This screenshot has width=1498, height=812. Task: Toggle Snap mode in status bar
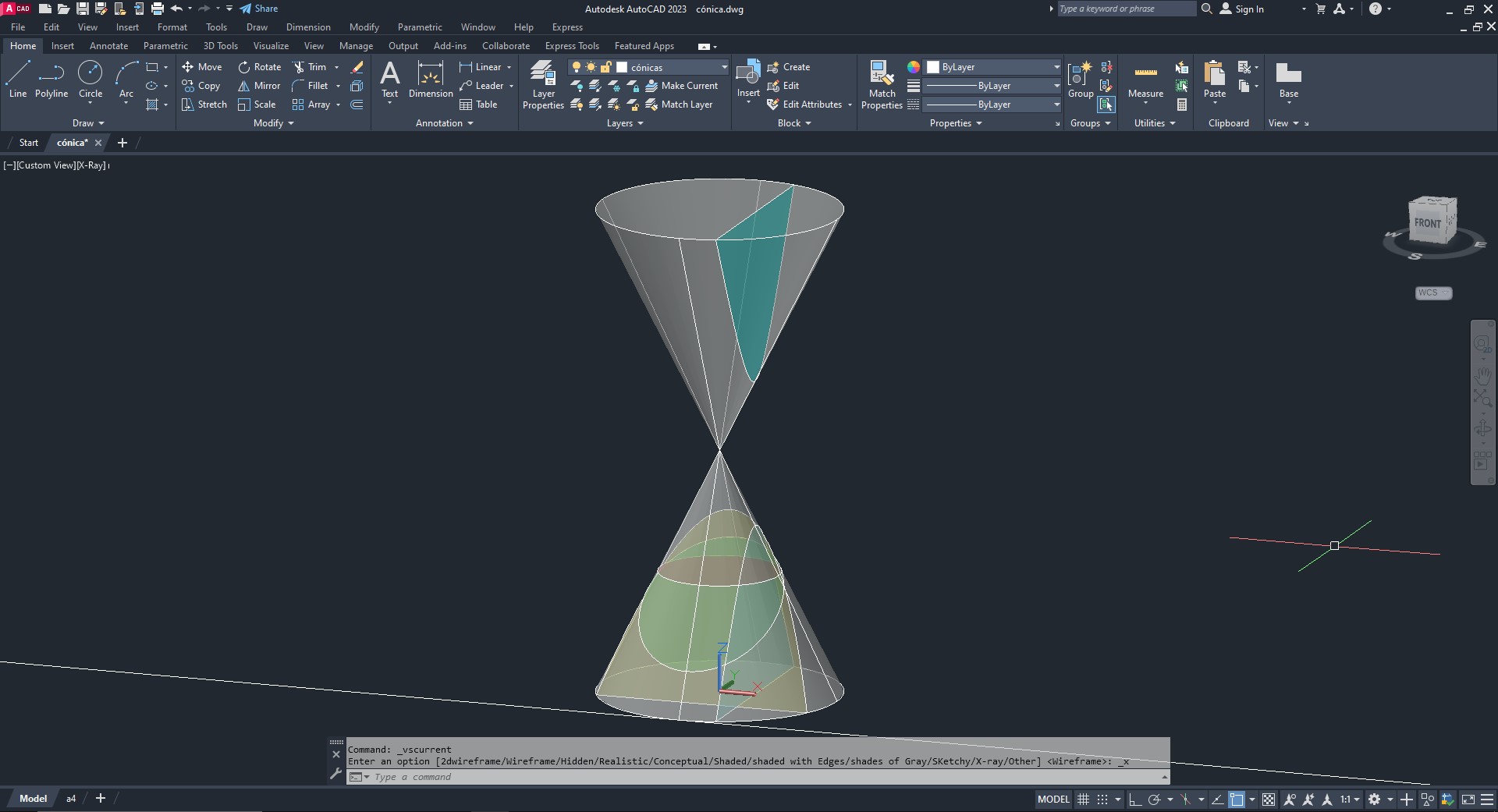click(x=1102, y=800)
